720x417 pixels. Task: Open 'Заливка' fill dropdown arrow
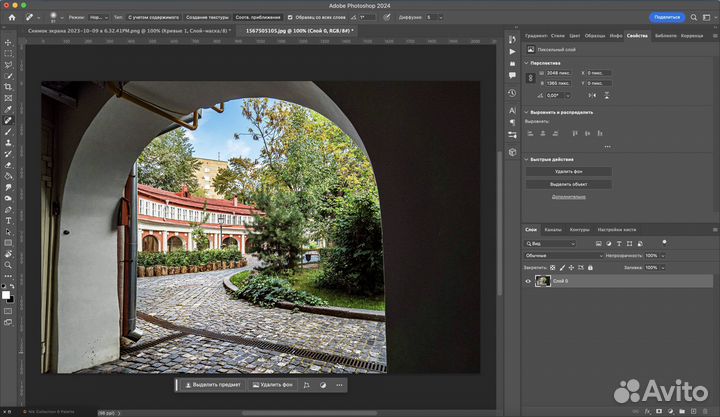[x=663, y=268]
